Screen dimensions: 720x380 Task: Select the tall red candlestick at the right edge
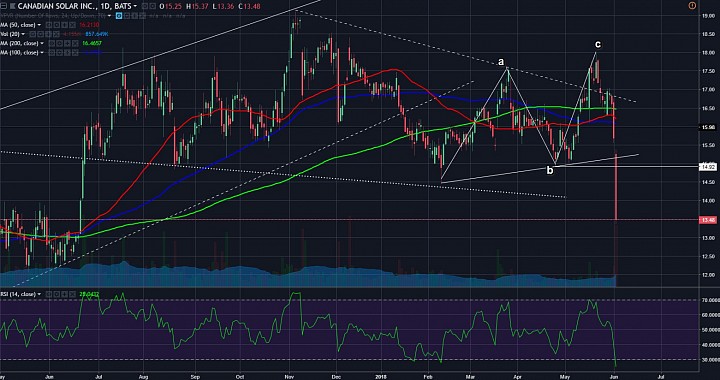click(616, 187)
